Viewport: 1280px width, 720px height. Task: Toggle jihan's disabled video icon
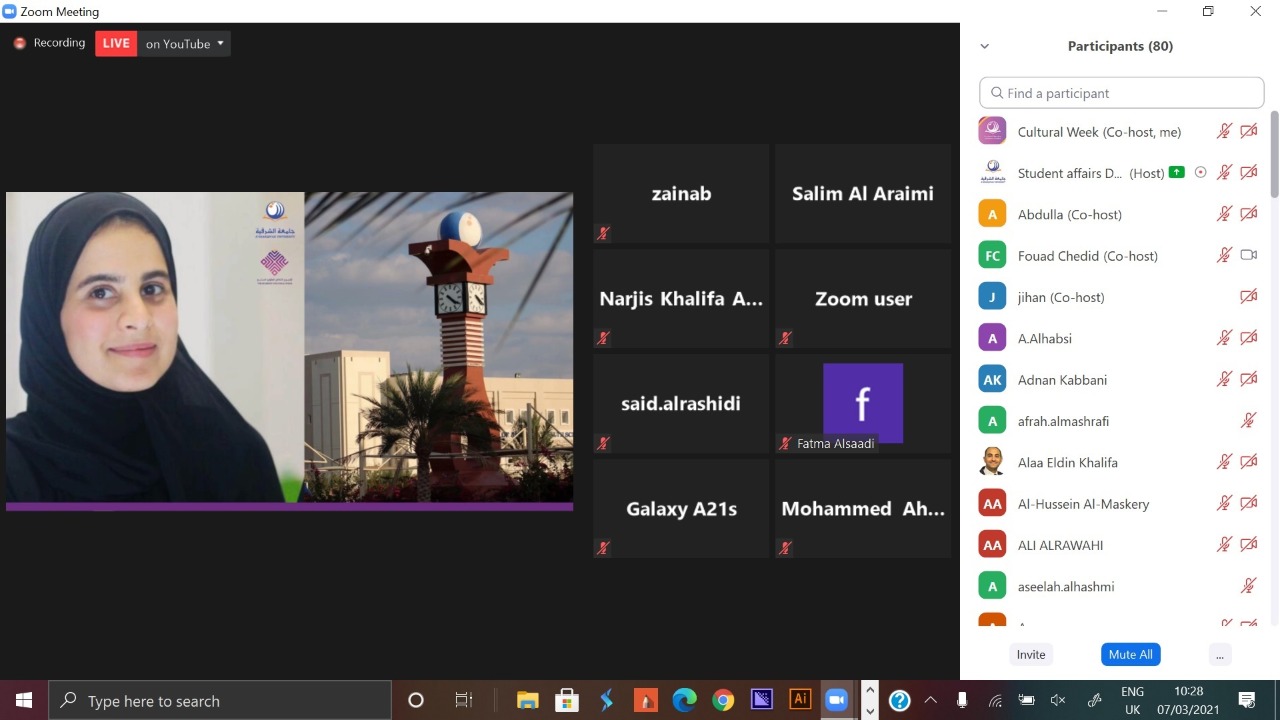click(x=1248, y=297)
